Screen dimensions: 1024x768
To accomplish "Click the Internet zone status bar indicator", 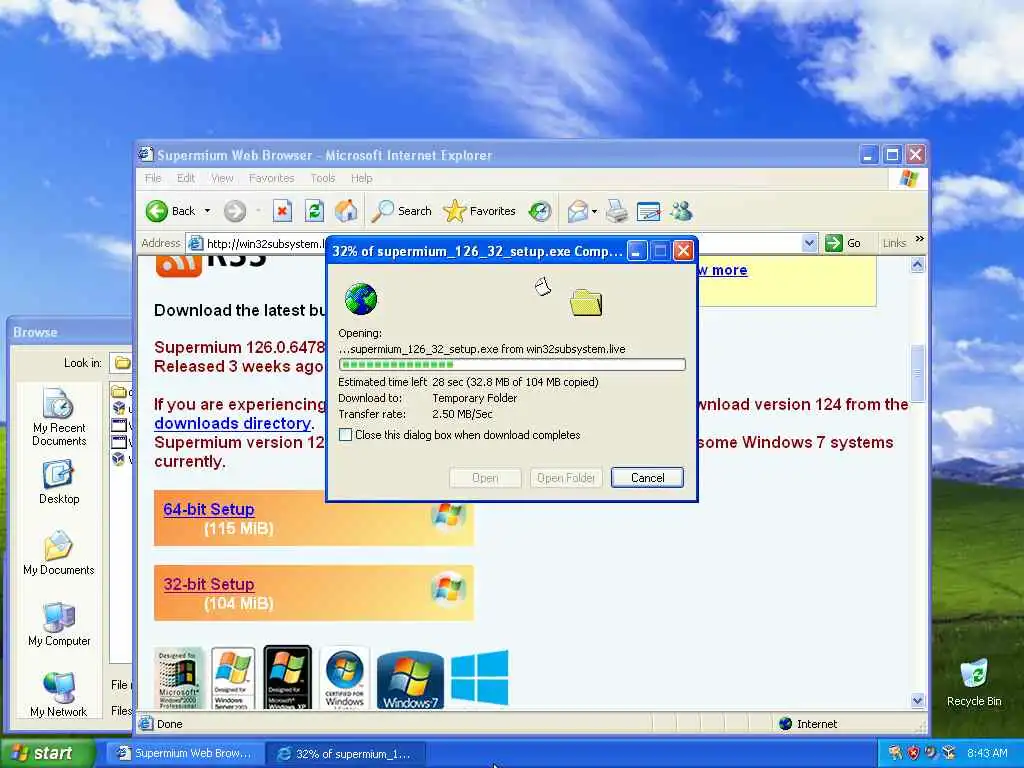I will (x=809, y=724).
